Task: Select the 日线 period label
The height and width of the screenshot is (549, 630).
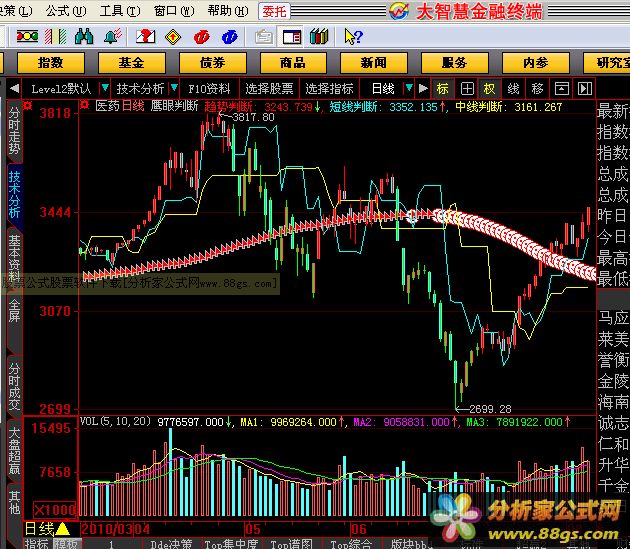Action: [x=383, y=88]
